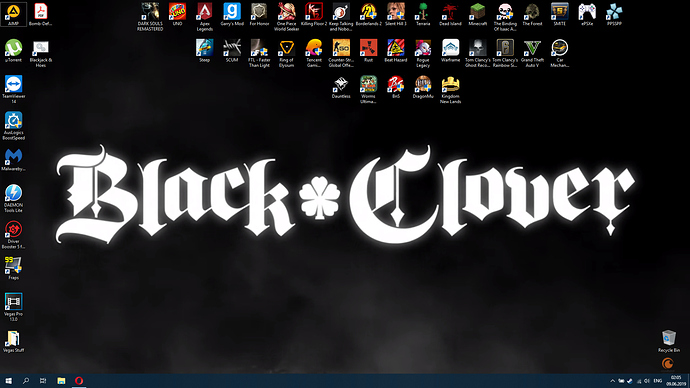Launch the ePSXe emulator
The width and height of the screenshot is (690, 388).
click(587, 14)
